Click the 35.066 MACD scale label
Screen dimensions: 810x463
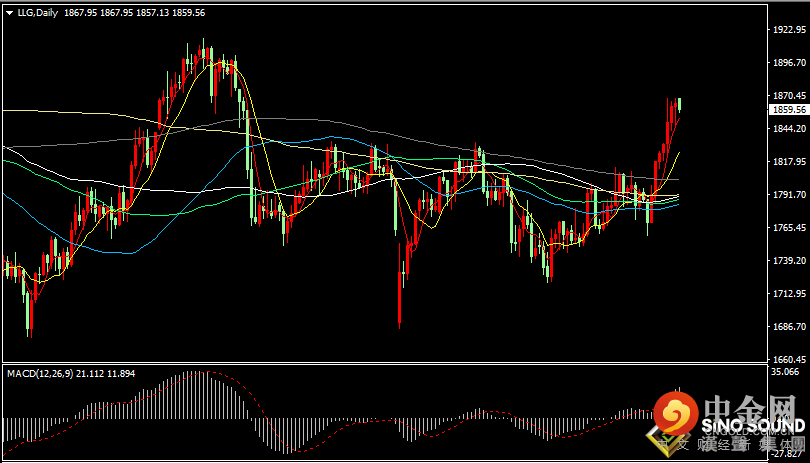coord(785,372)
